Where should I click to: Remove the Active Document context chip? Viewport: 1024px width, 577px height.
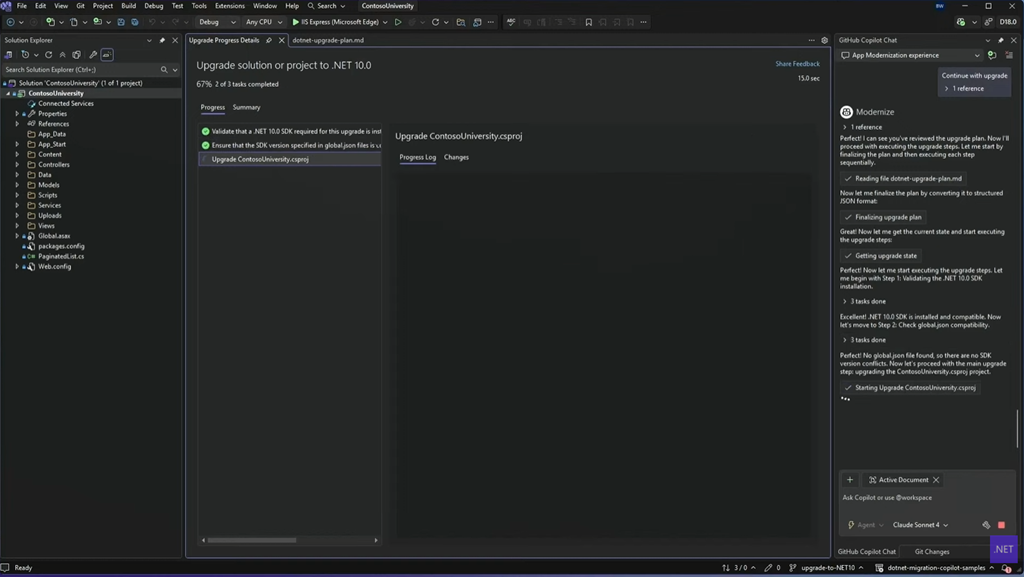(936, 480)
